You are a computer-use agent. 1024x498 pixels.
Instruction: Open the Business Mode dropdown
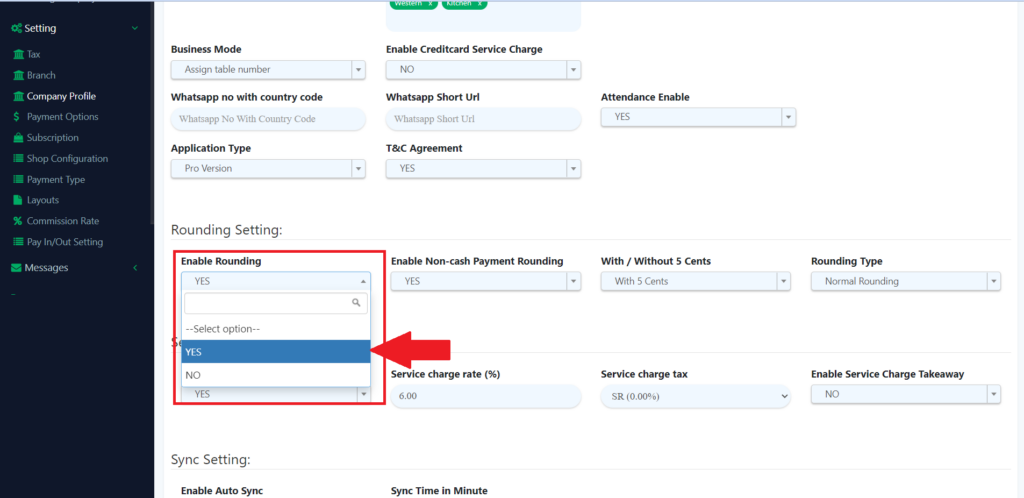tap(268, 69)
